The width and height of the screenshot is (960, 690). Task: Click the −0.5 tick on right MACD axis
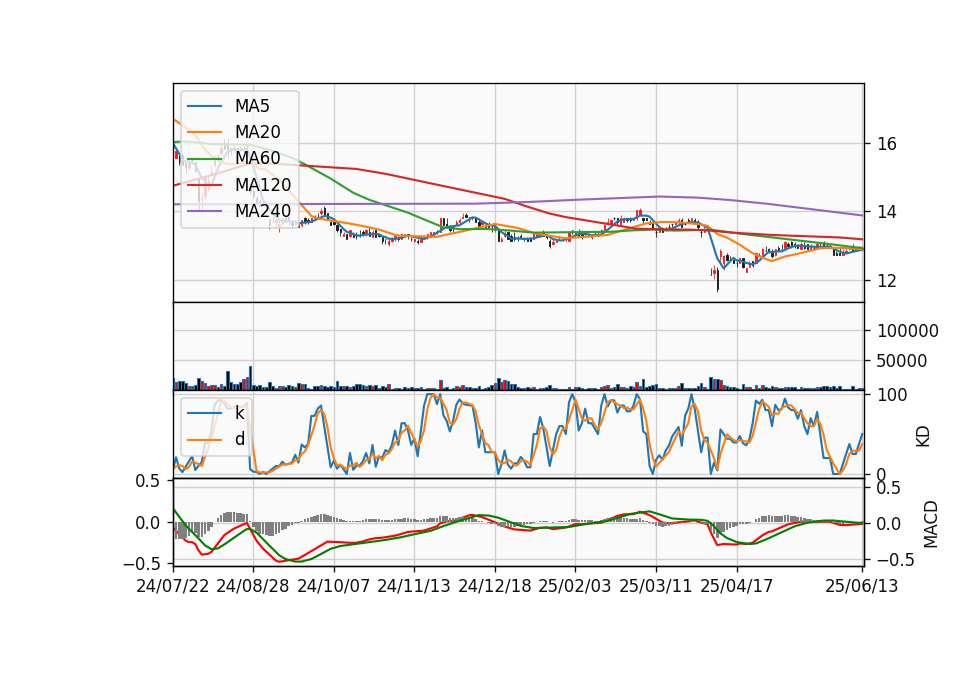(895, 560)
